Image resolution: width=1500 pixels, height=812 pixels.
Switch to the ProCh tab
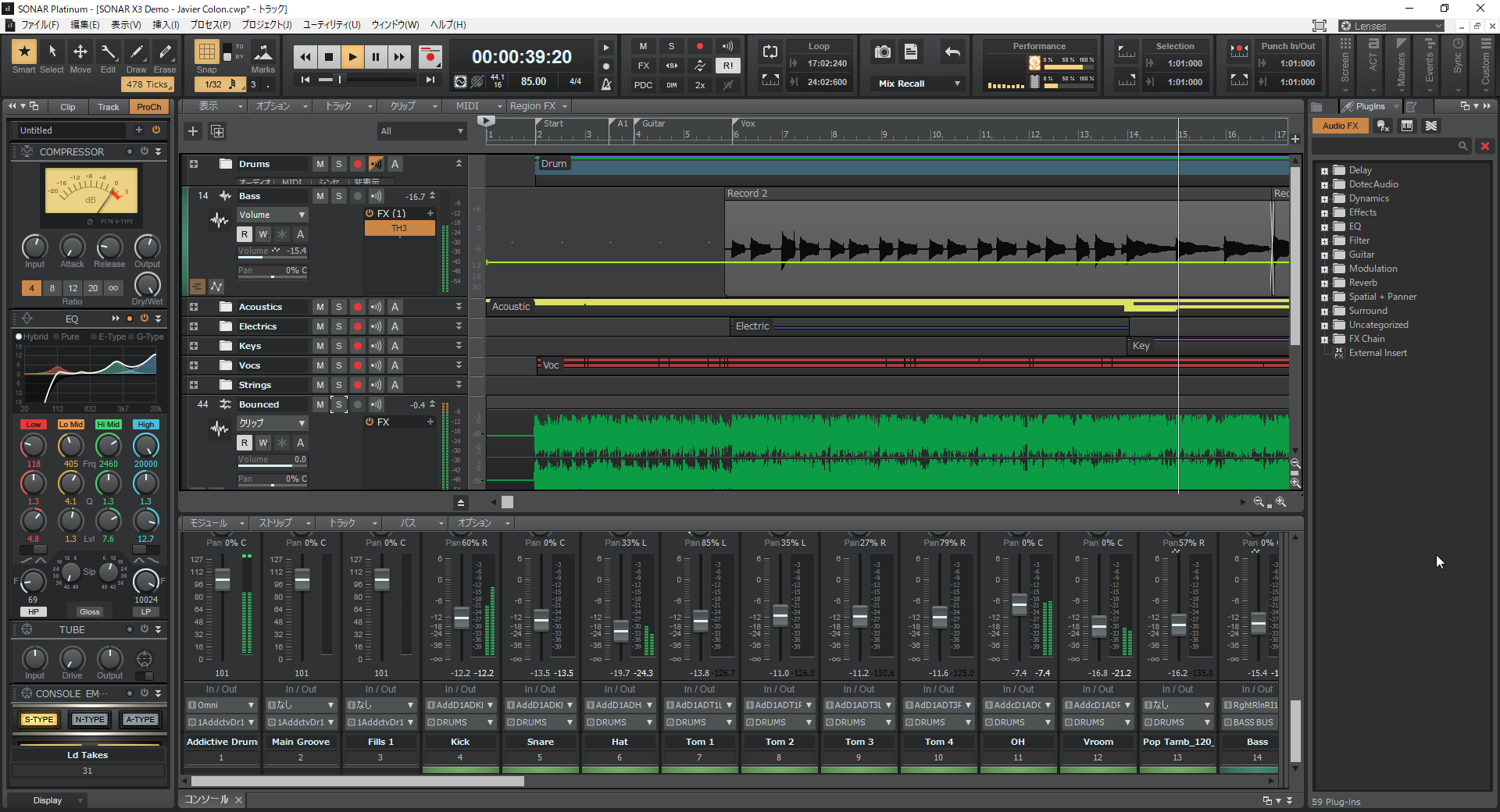tap(148, 107)
